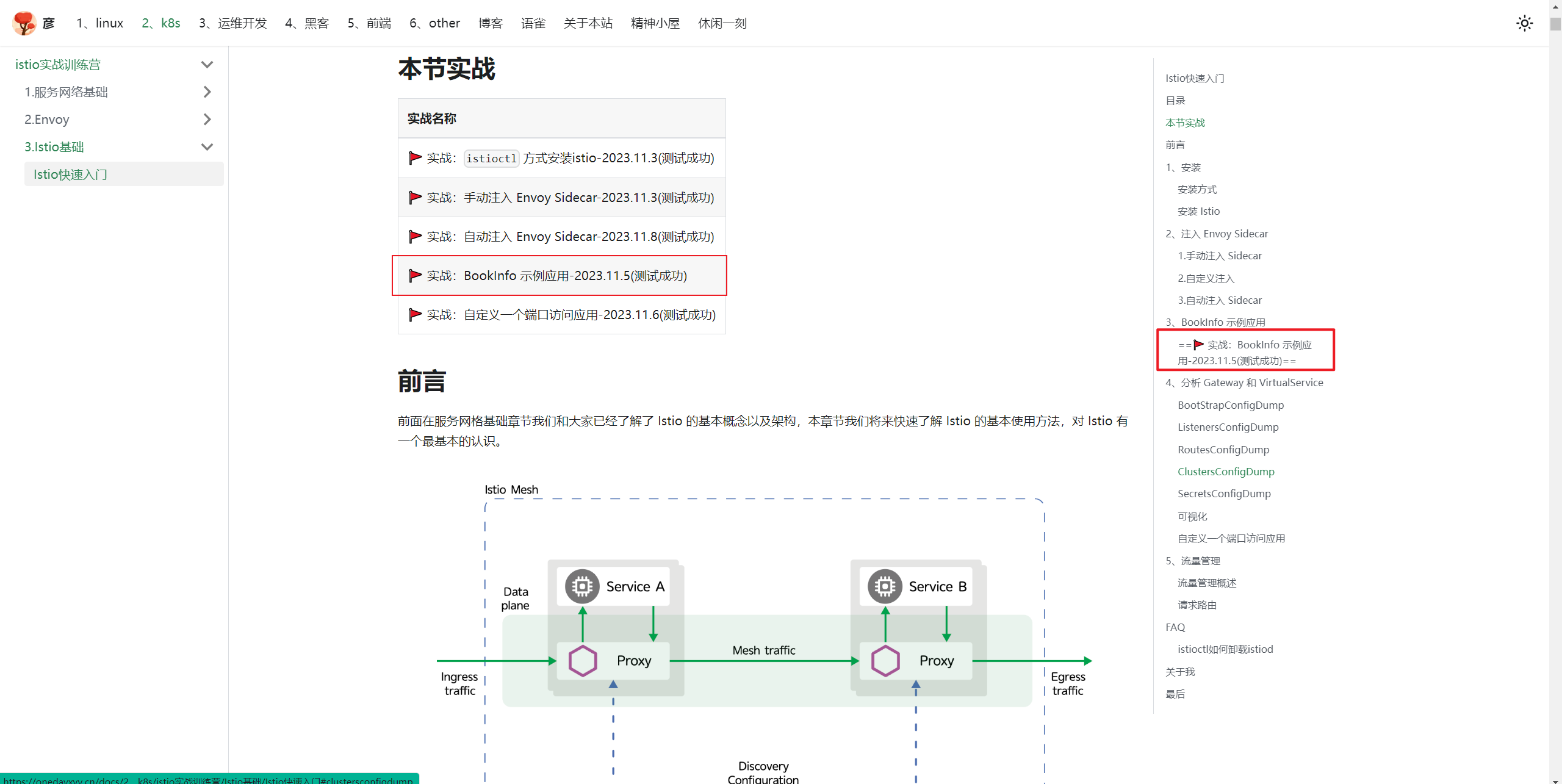Jump to RoutesConfigDump outline entry
The height and width of the screenshot is (784, 1562).
tap(1223, 450)
